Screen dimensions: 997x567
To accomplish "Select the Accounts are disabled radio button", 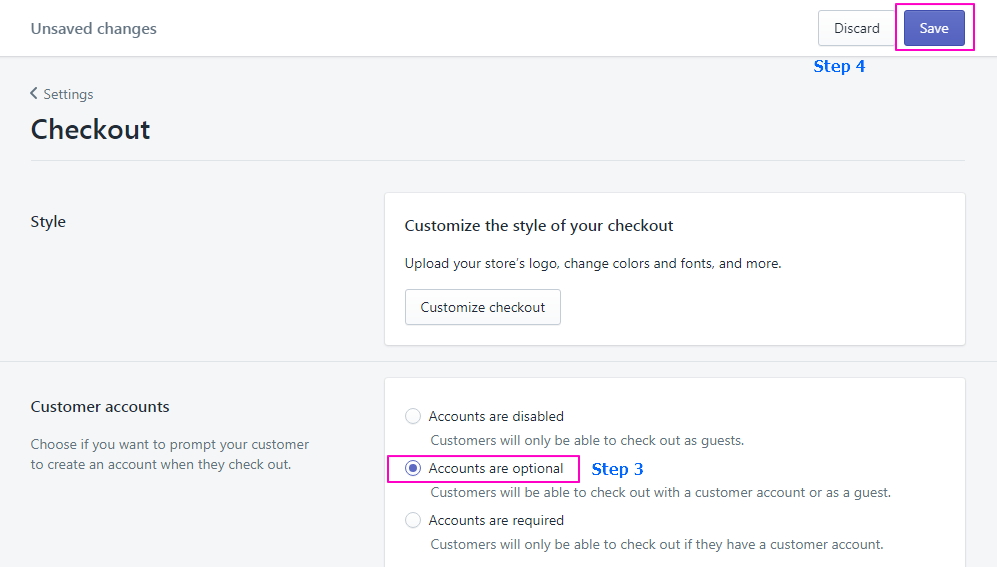I will (413, 416).
